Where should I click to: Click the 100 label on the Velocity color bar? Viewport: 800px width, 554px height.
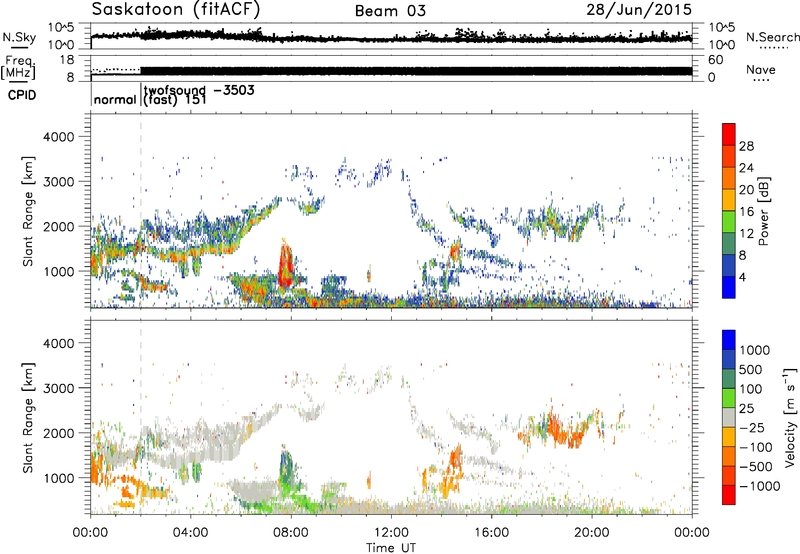[751, 389]
